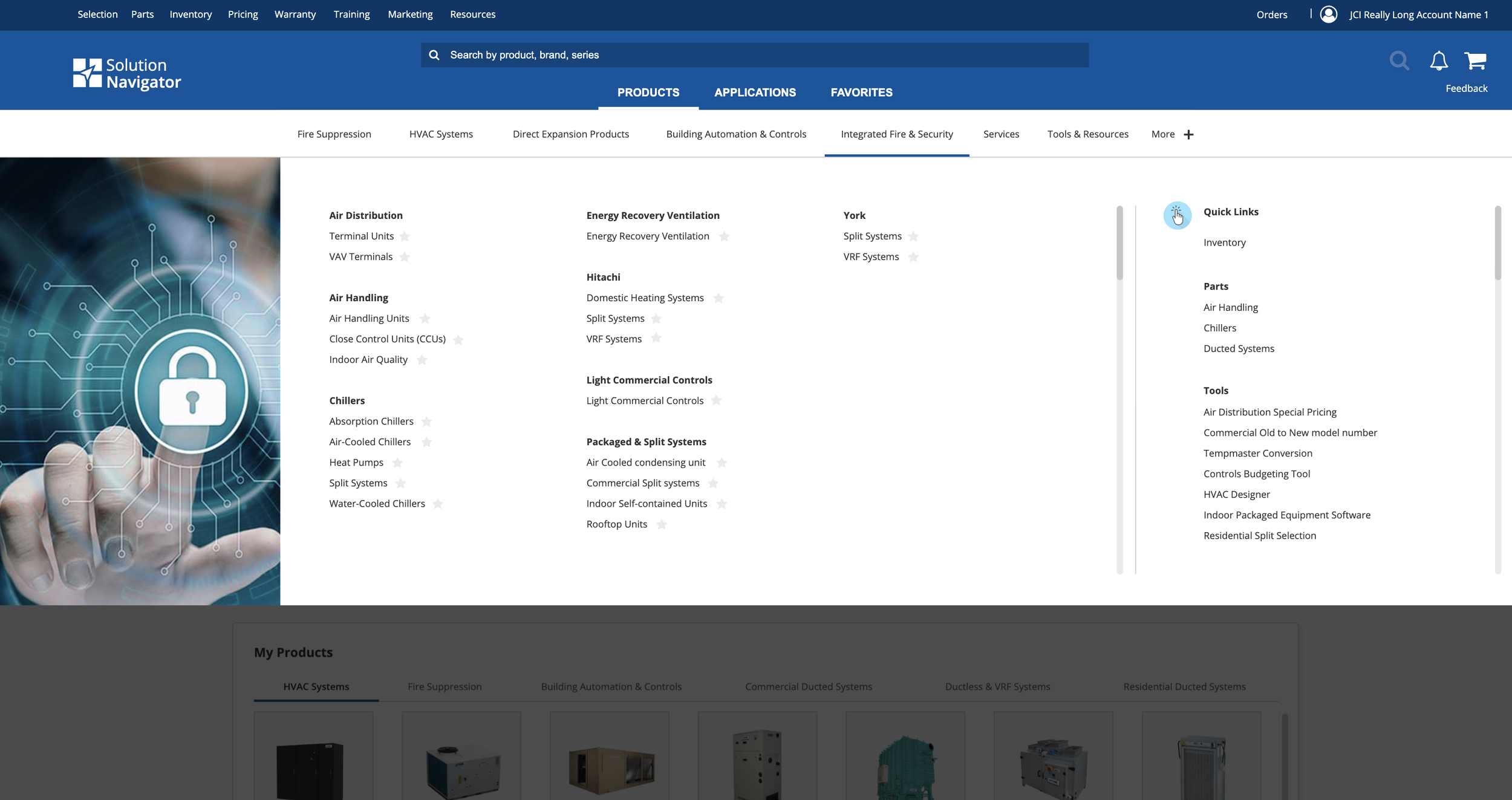Select Integrated Fire & Security menu
This screenshot has height=800, width=1512.
point(896,134)
